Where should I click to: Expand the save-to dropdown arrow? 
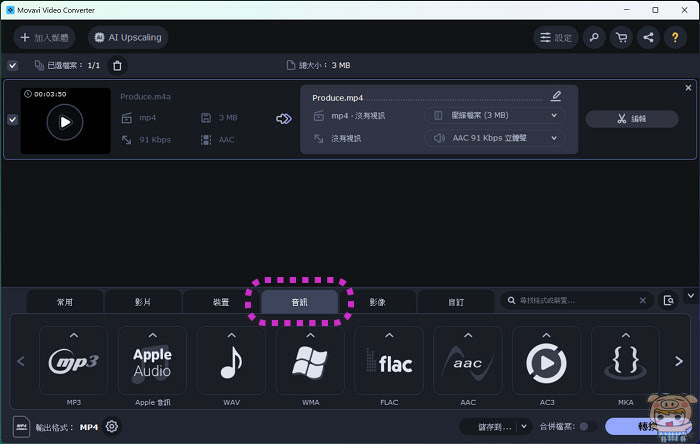pos(524,427)
